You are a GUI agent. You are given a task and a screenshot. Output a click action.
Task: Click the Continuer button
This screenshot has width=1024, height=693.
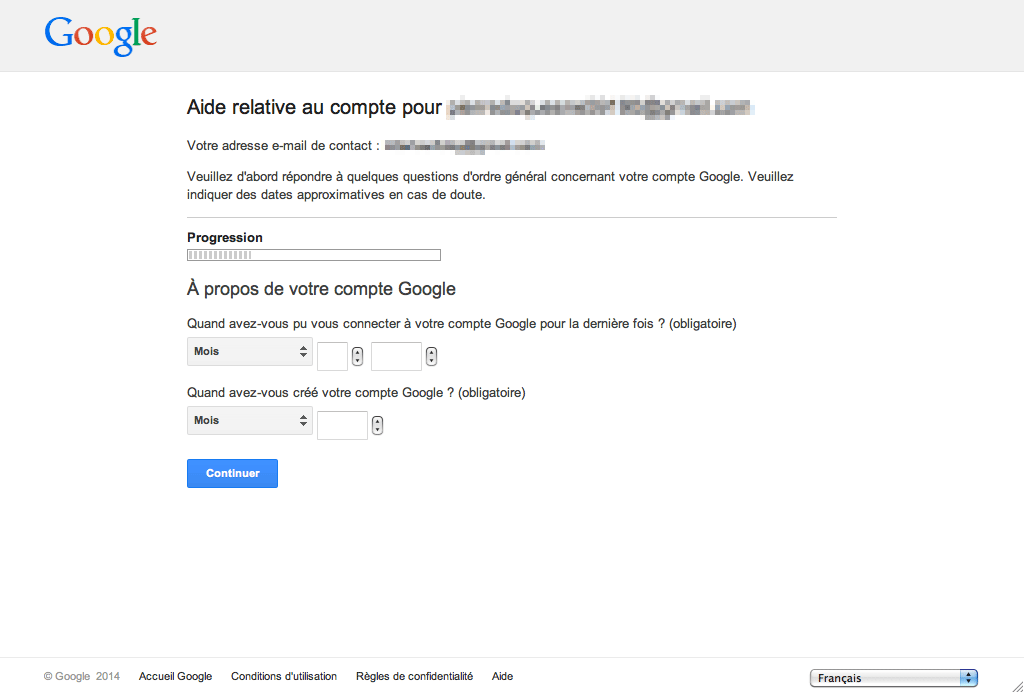(x=232, y=474)
